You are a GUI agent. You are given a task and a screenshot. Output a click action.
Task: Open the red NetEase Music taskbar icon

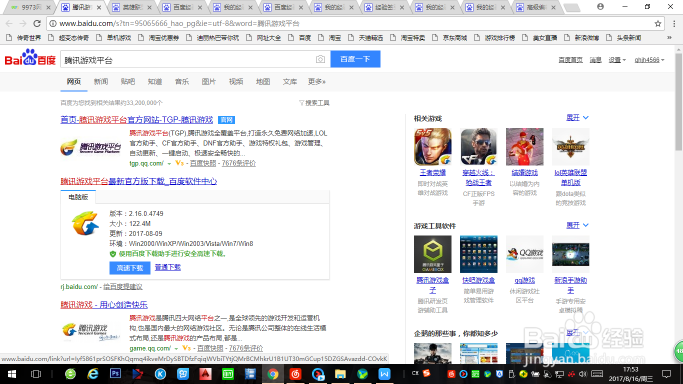click(295, 374)
